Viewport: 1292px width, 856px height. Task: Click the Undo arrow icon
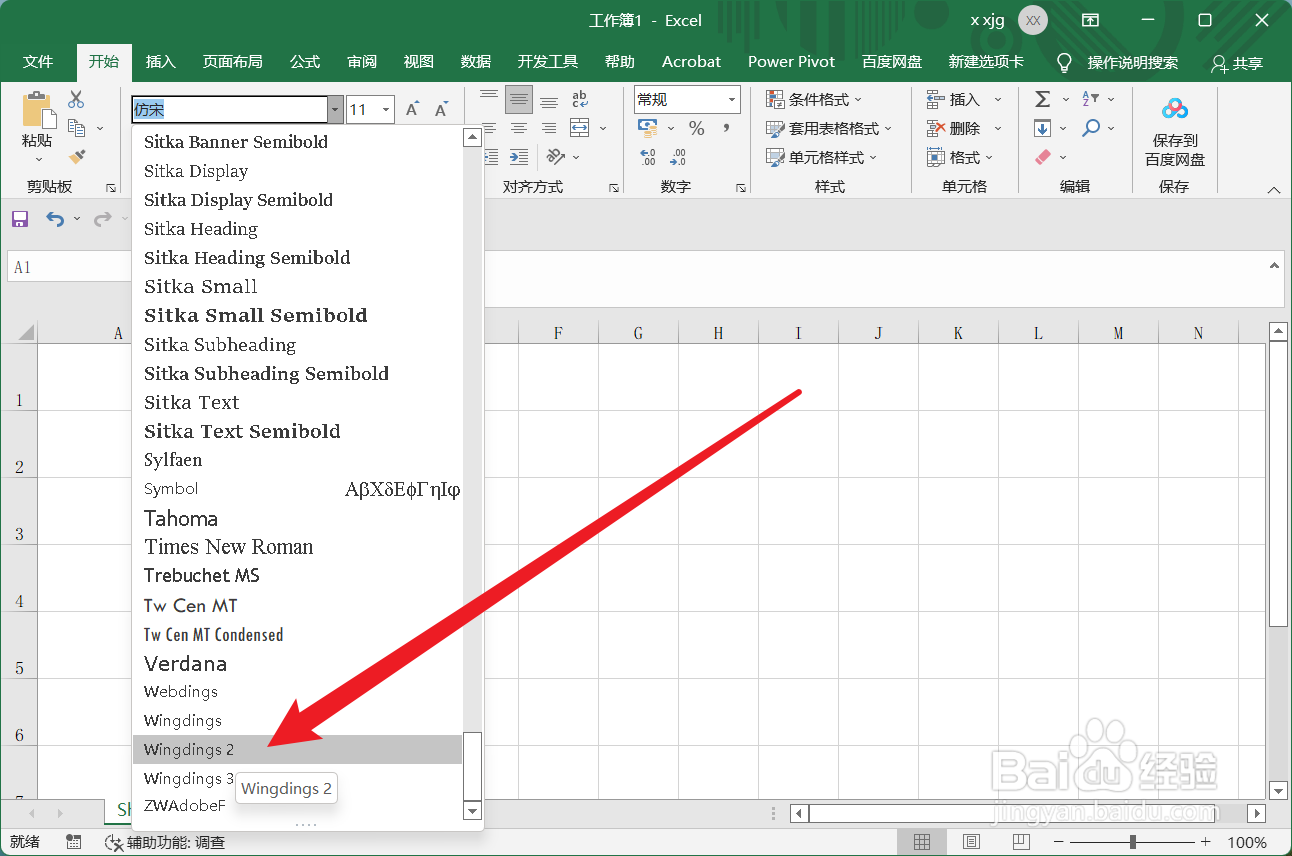55,219
